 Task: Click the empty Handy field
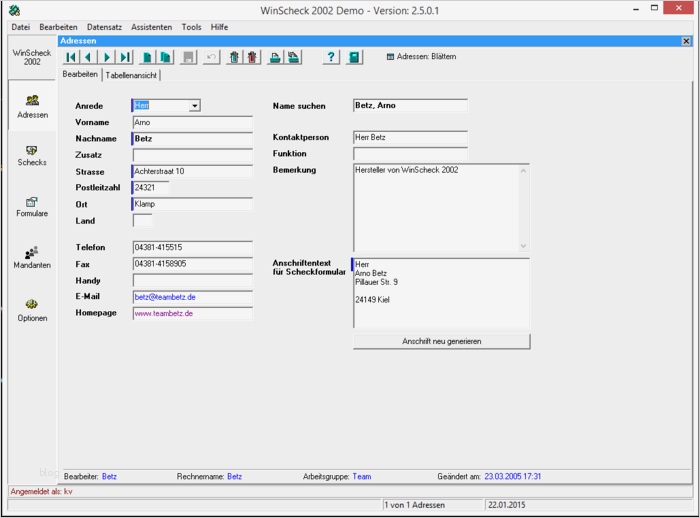192,280
